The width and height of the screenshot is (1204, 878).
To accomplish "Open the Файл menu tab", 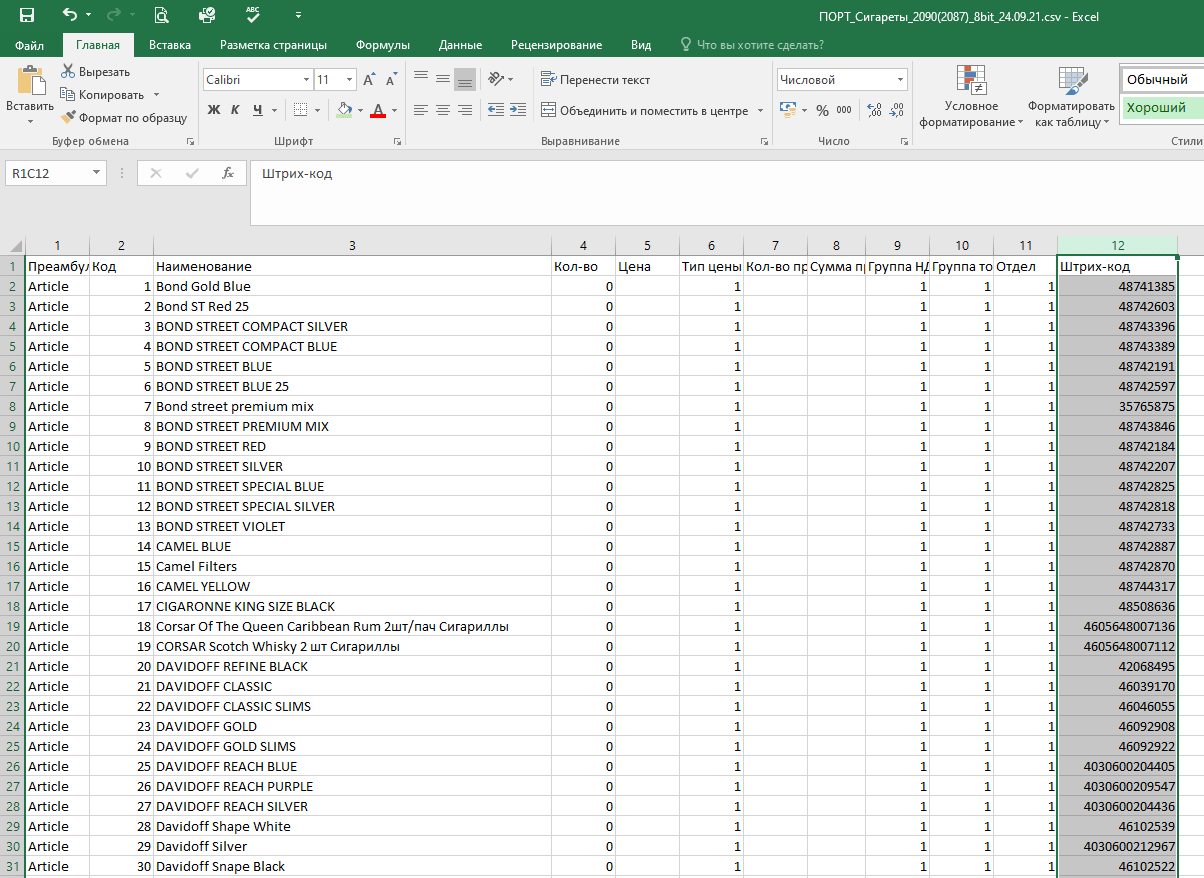I will [x=29, y=45].
